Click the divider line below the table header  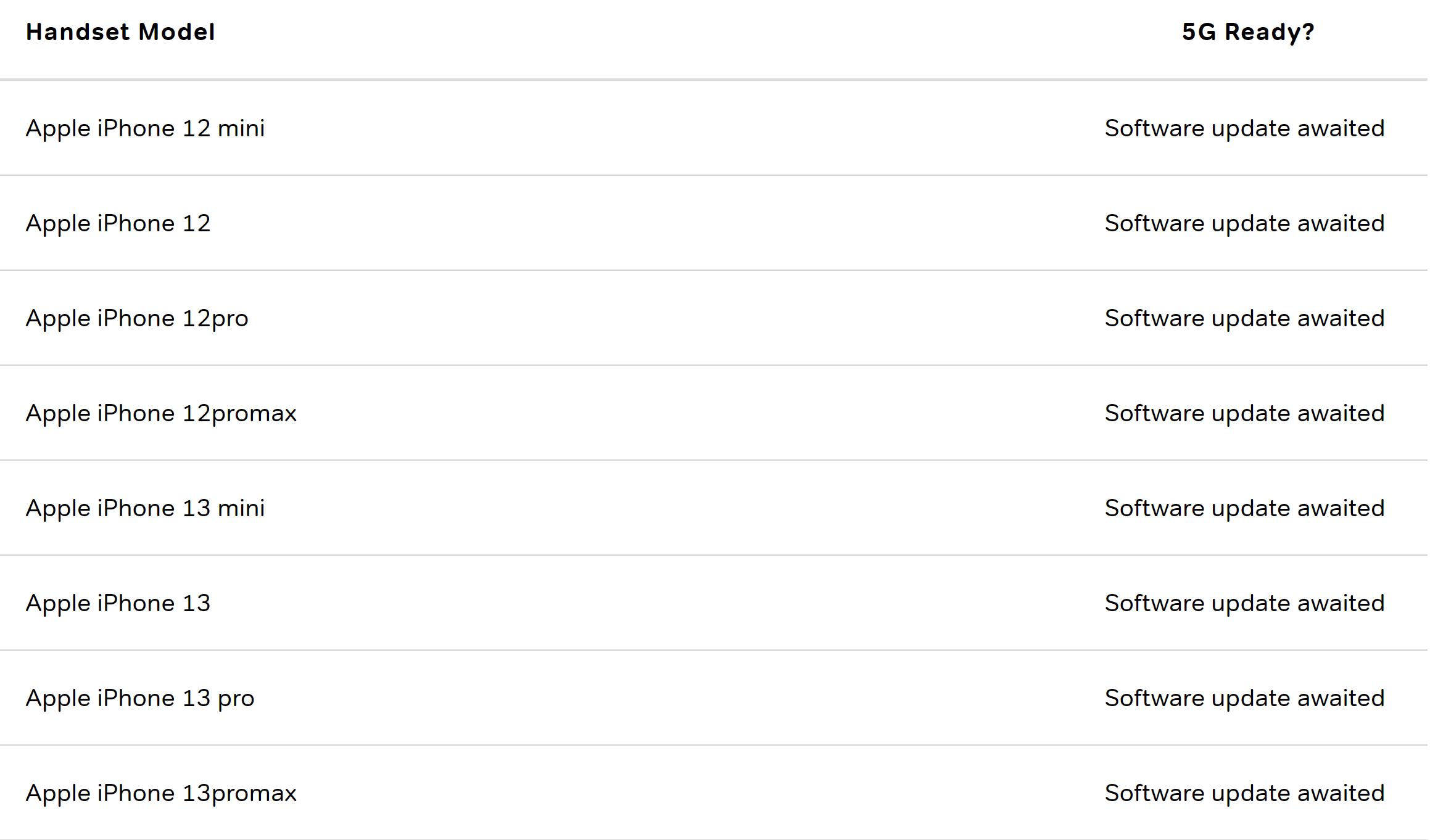(x=714, y=80)
